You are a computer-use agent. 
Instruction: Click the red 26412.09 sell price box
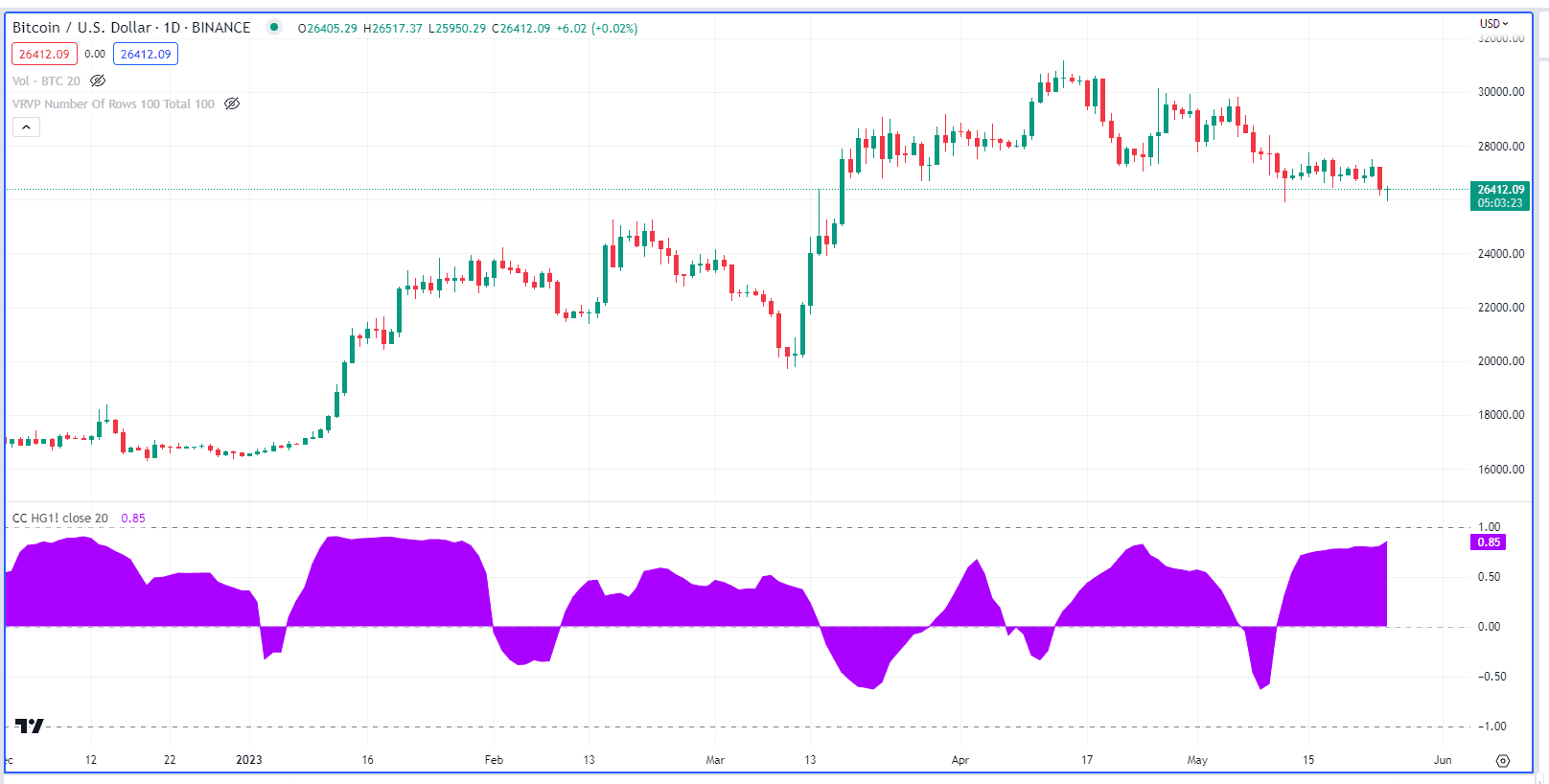(44, 55)
